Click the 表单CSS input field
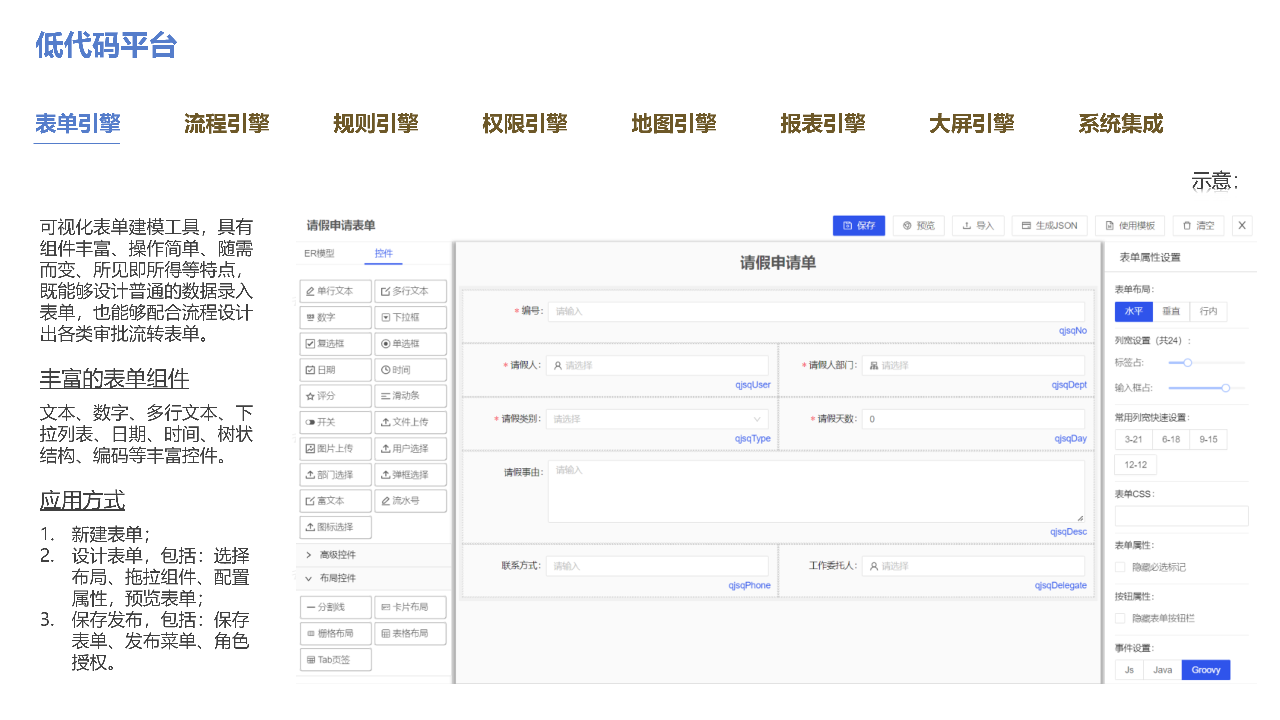The width and height of the screenshot is (1280, 720). pyautogui.click(x=1181, y=516)
